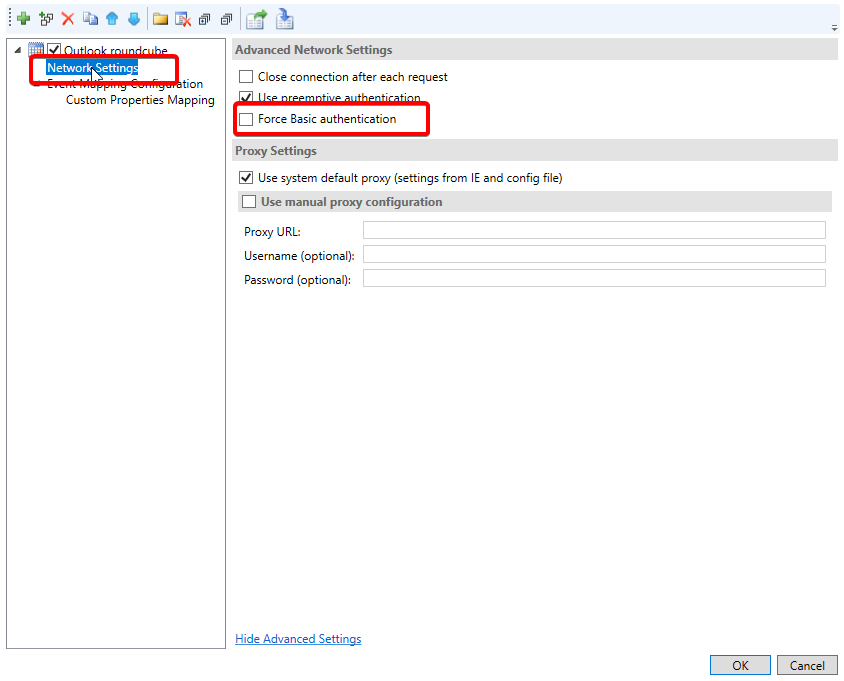Click the import profiles icon

(285, 19)
